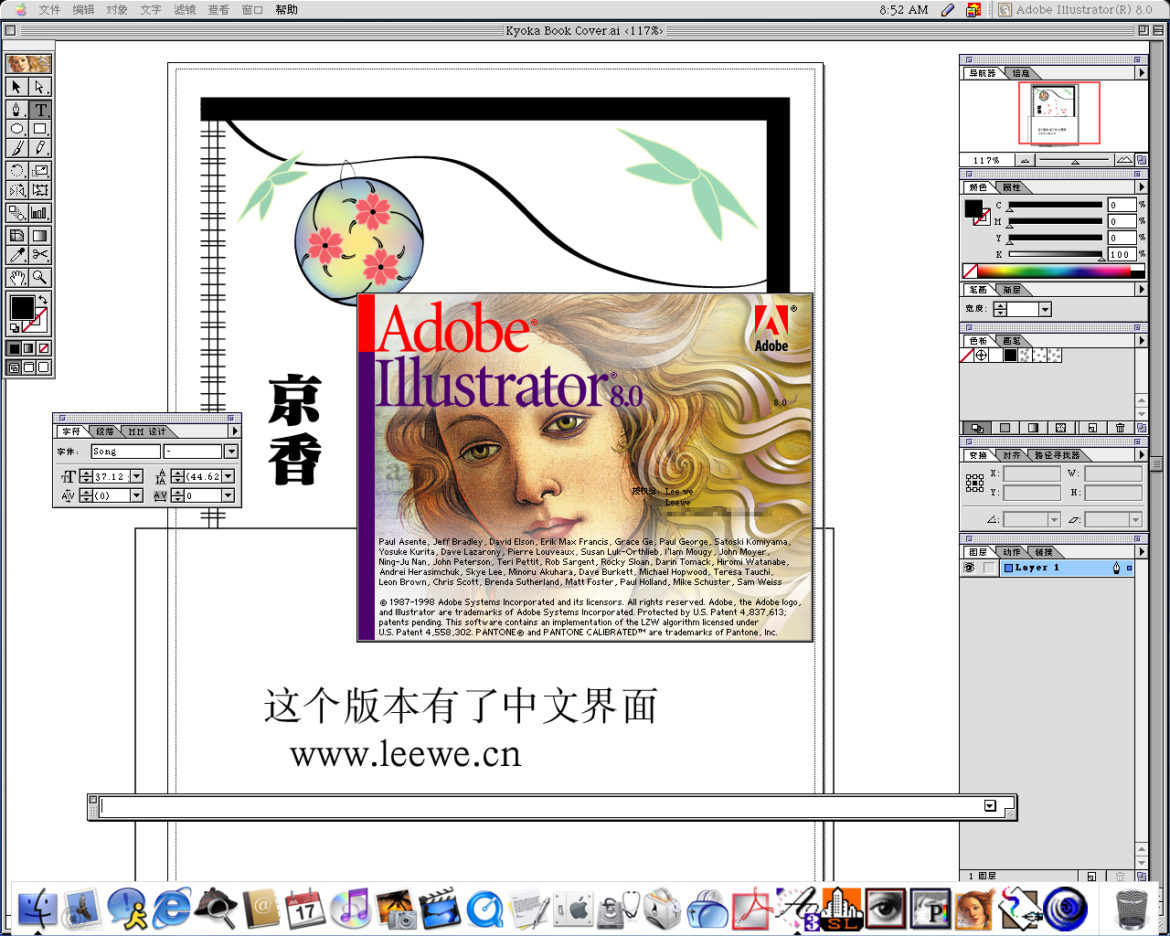Screen dimensions: 1170x936
Task: Choose the Ellipse tool
Action: [15, 129]
